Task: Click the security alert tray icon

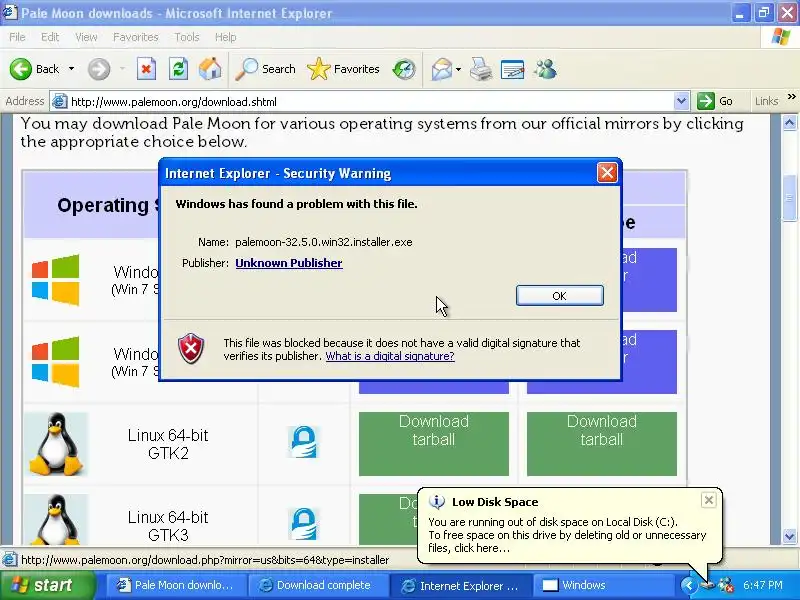Action: pos(726,585)
